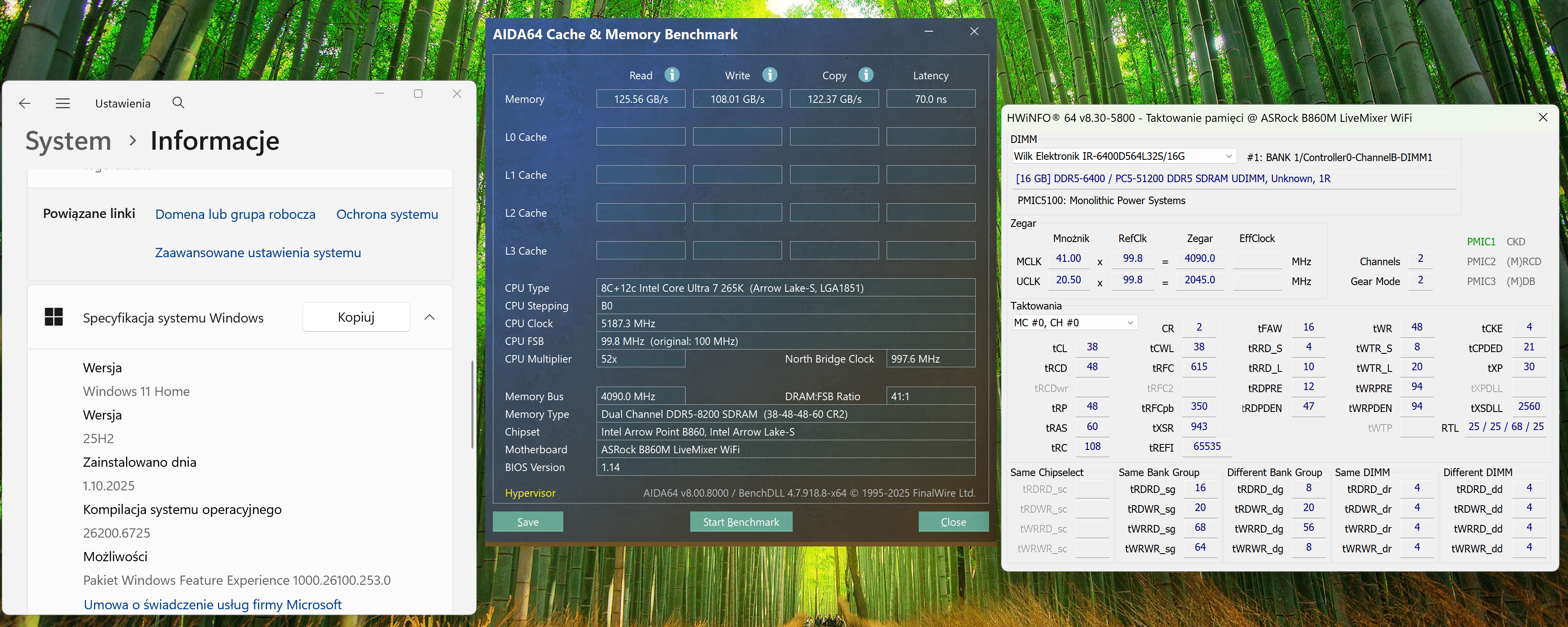Go back with the Settings arrow
1568x627 pixels.
tap(25, 103)
